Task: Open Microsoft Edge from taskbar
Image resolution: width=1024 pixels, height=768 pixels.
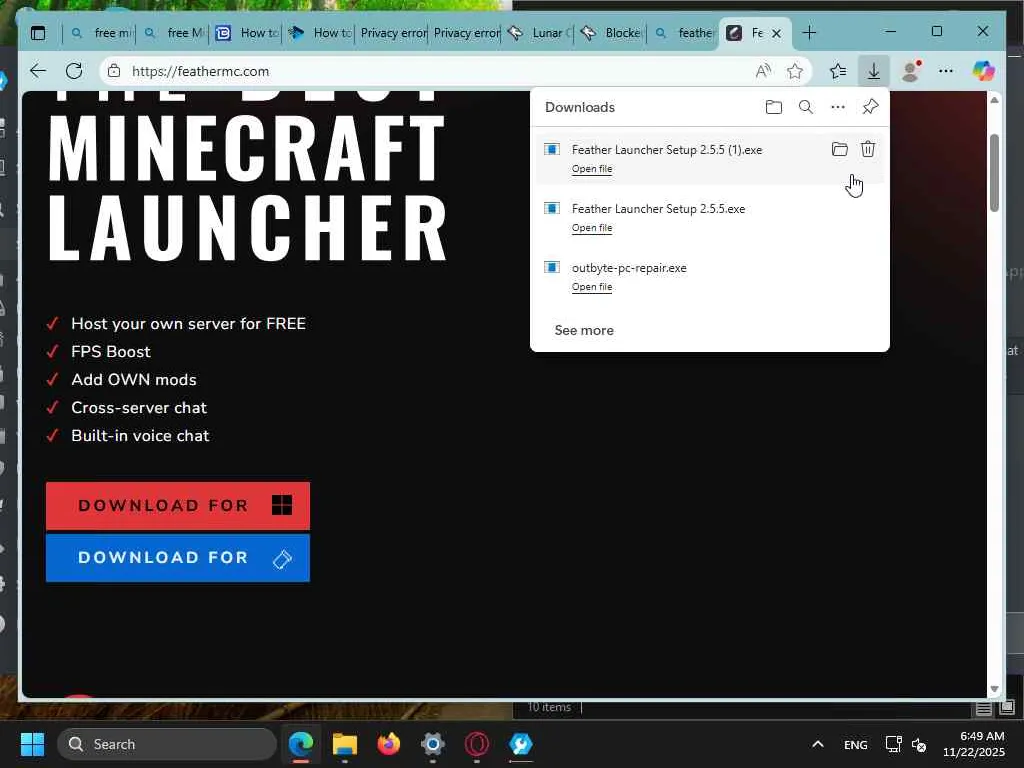Action: [x=301, y=744]
